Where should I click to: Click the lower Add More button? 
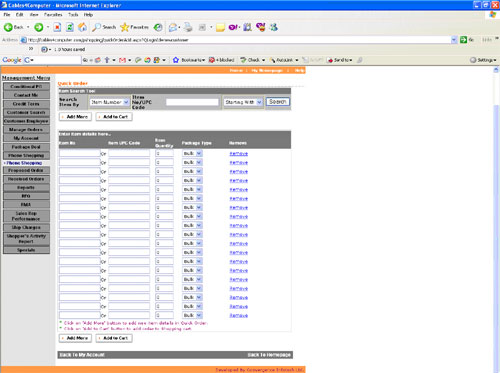click(75, 338)
